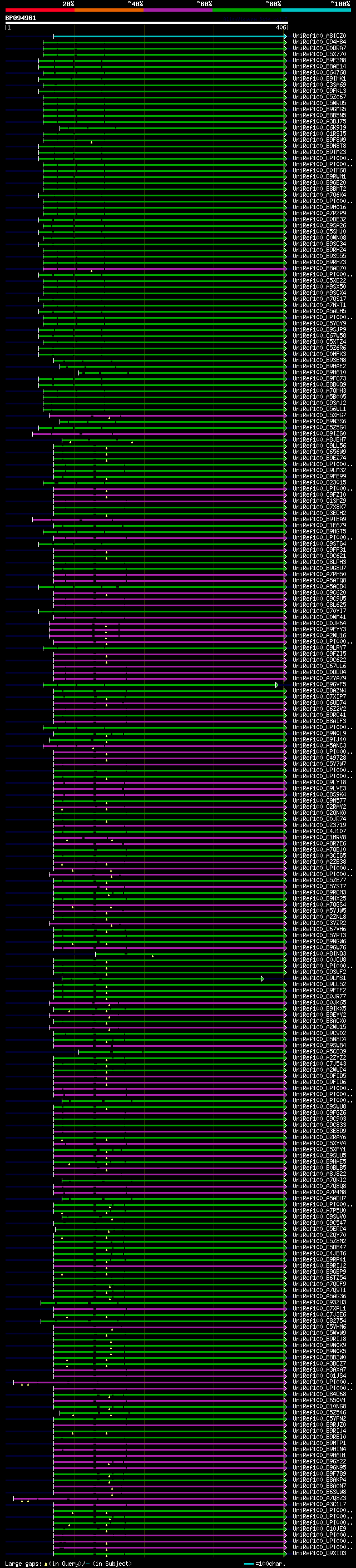Select hit label UniRef100_C5XE22
Screen dimensions: 356x1568
[319, 280]
